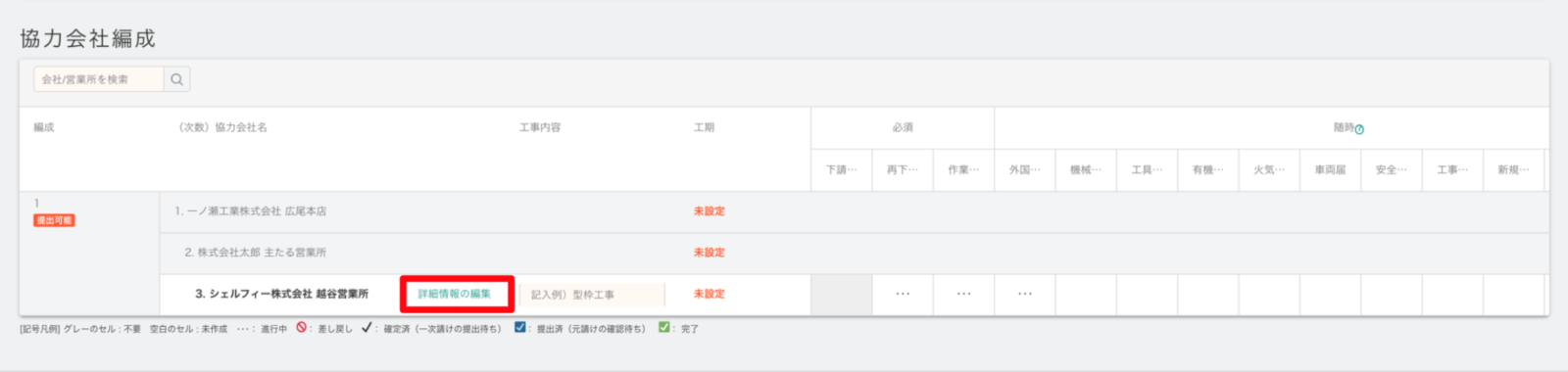Click the 安全… column header
This screenshot has height=372, width=1568.
1392,170
